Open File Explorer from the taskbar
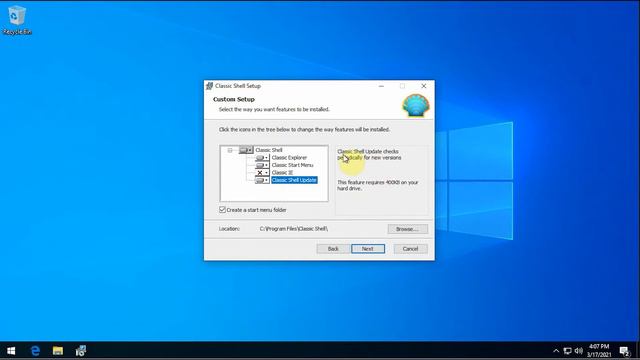 click(x=58, y=351)
